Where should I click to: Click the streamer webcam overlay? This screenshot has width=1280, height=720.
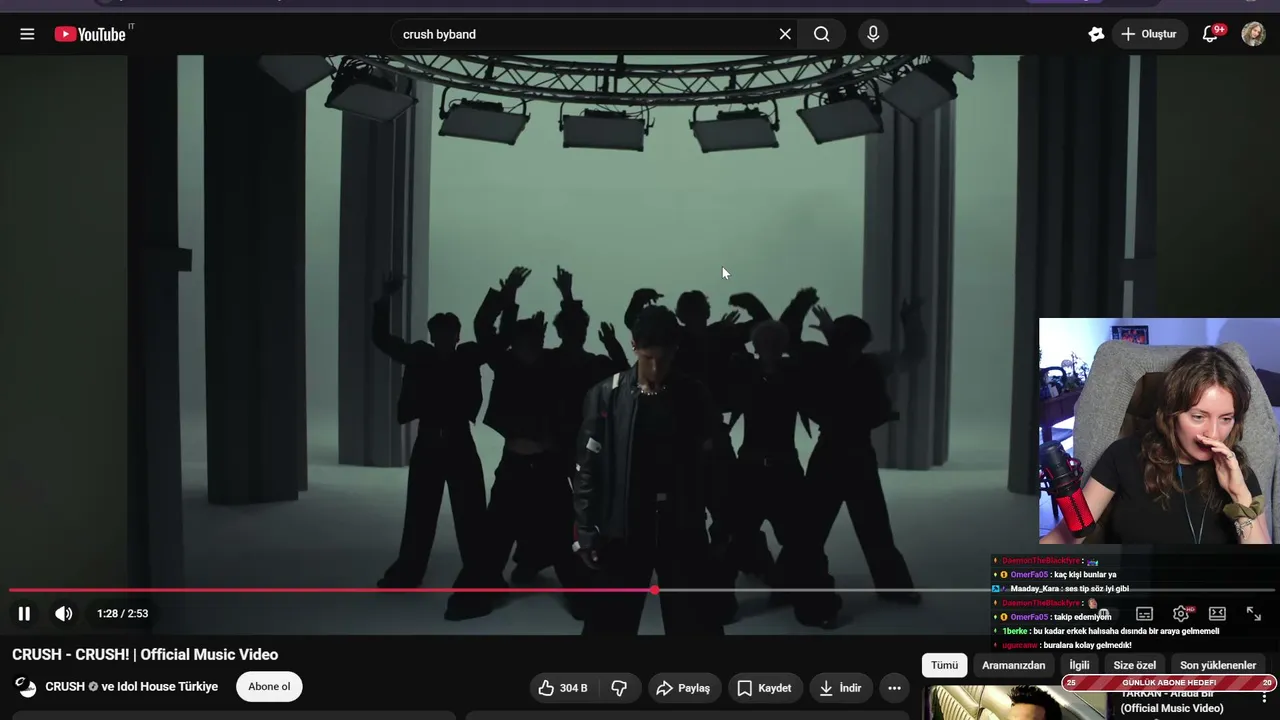[x=1159, y=431]
